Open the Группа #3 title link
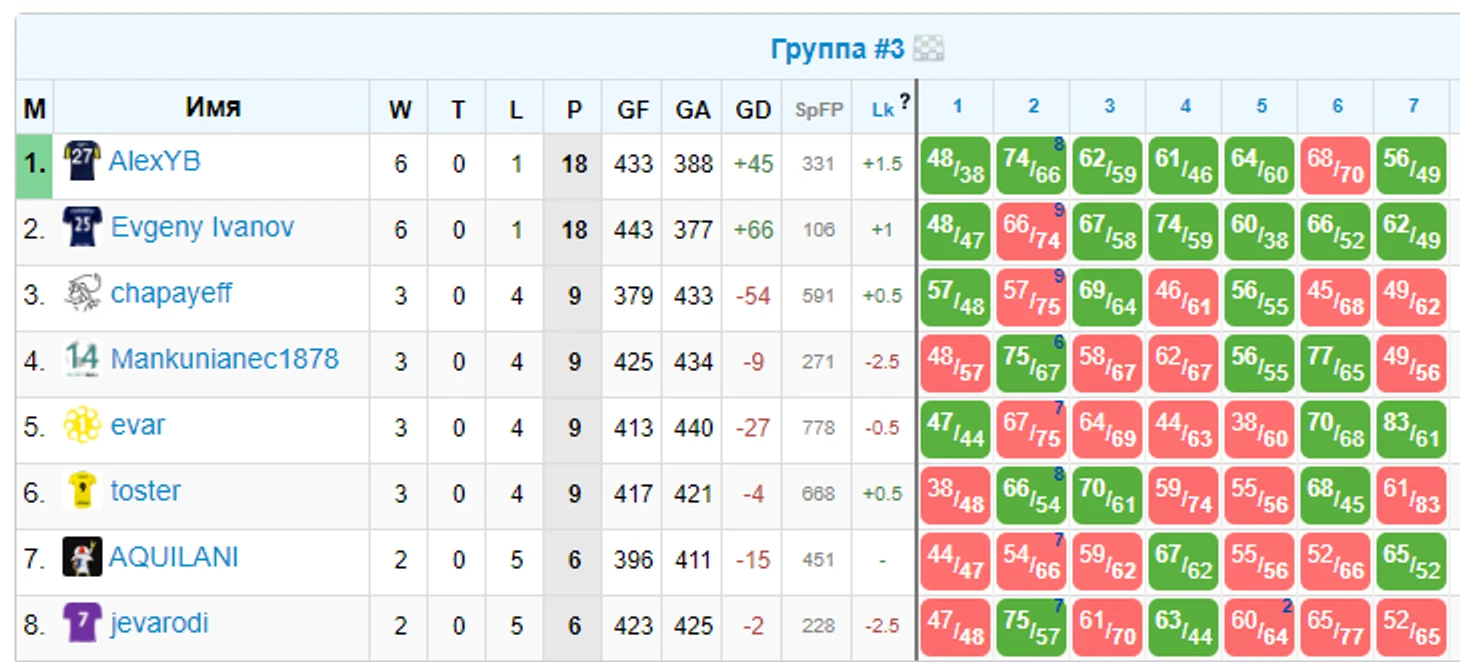 click(837, 49)
